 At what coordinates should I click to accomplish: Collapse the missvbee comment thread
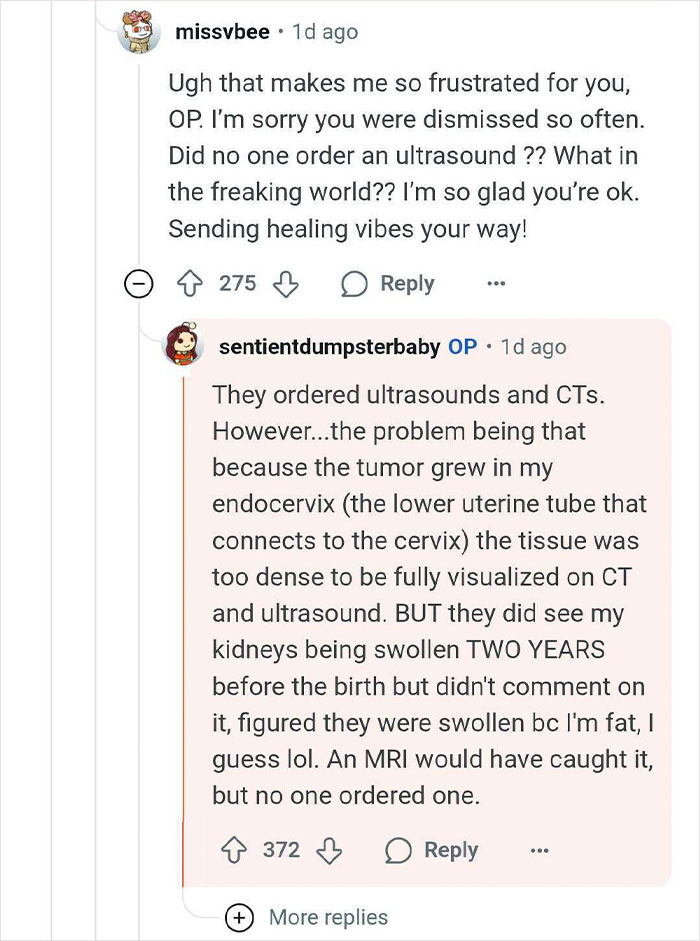point(137,284)
